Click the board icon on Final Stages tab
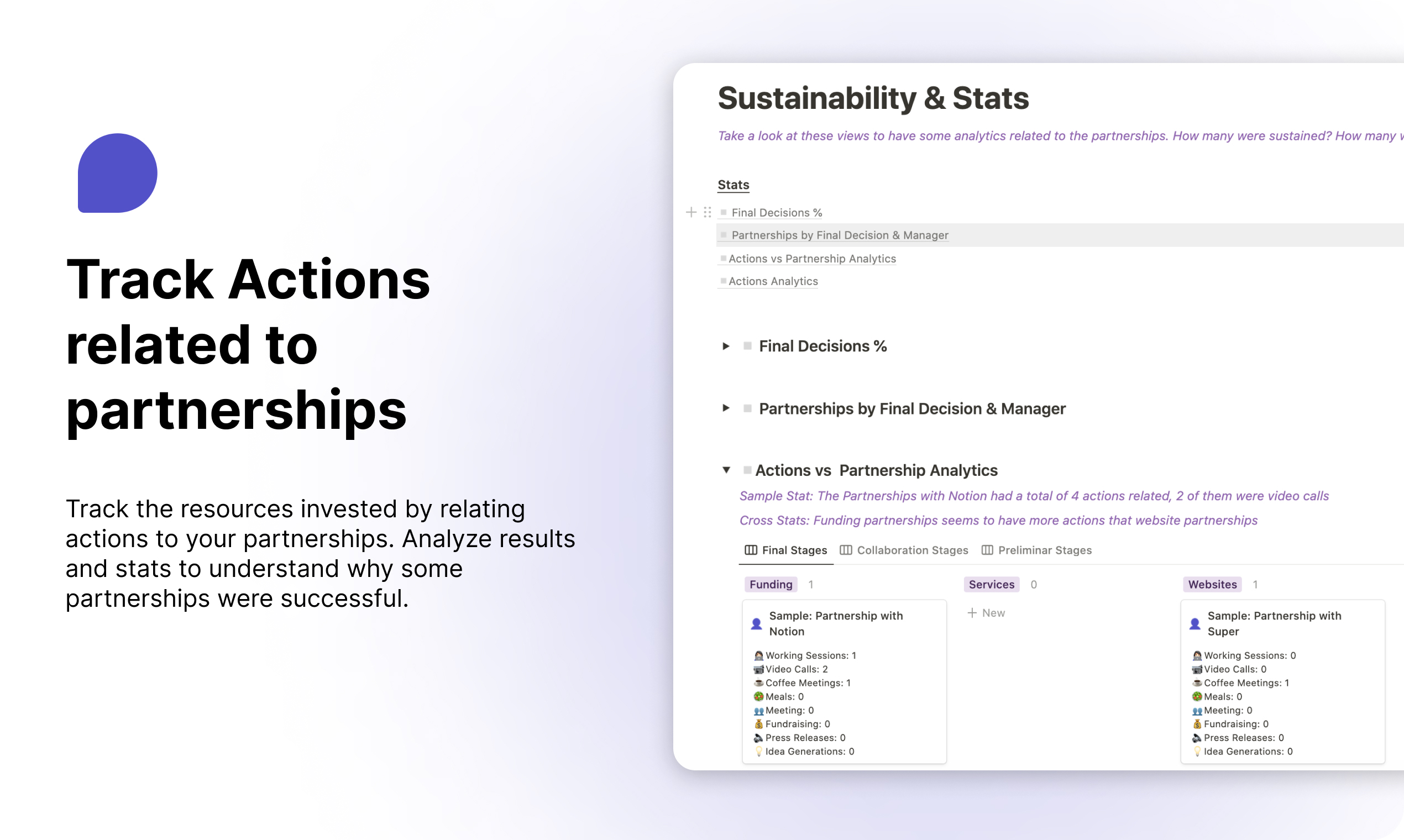This screenshot has width=1404, height=840. pyautogui.click(x=751, y=550)
